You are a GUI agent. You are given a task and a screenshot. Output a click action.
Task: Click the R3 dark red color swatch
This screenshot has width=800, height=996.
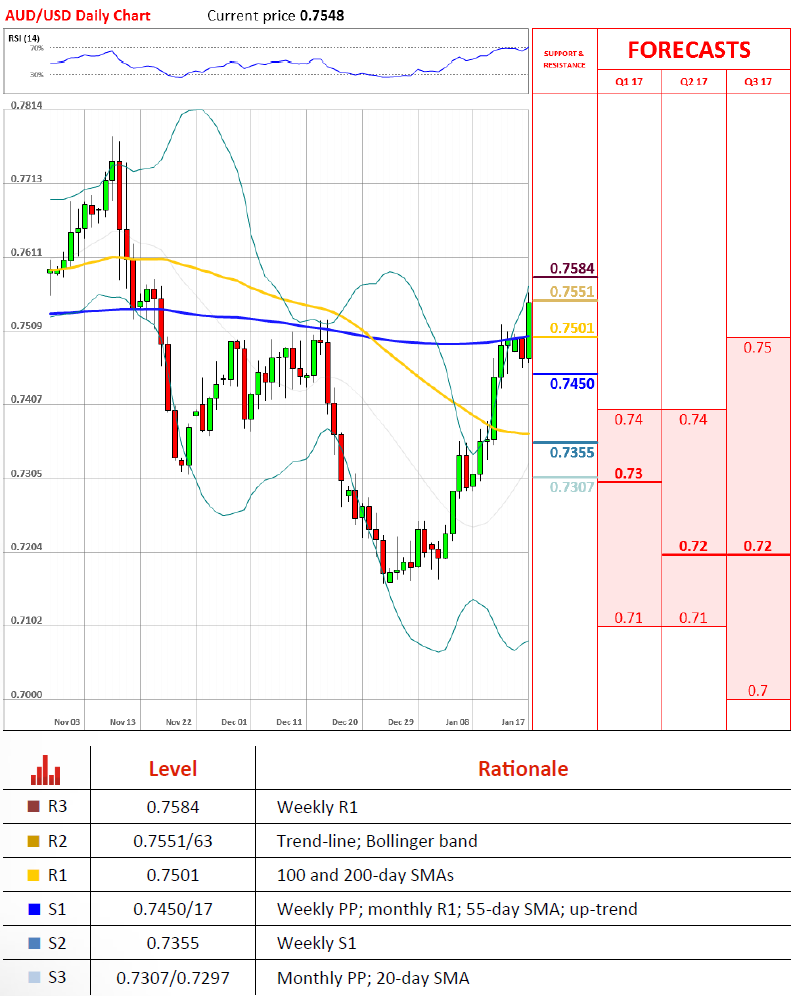click(34, 806)
